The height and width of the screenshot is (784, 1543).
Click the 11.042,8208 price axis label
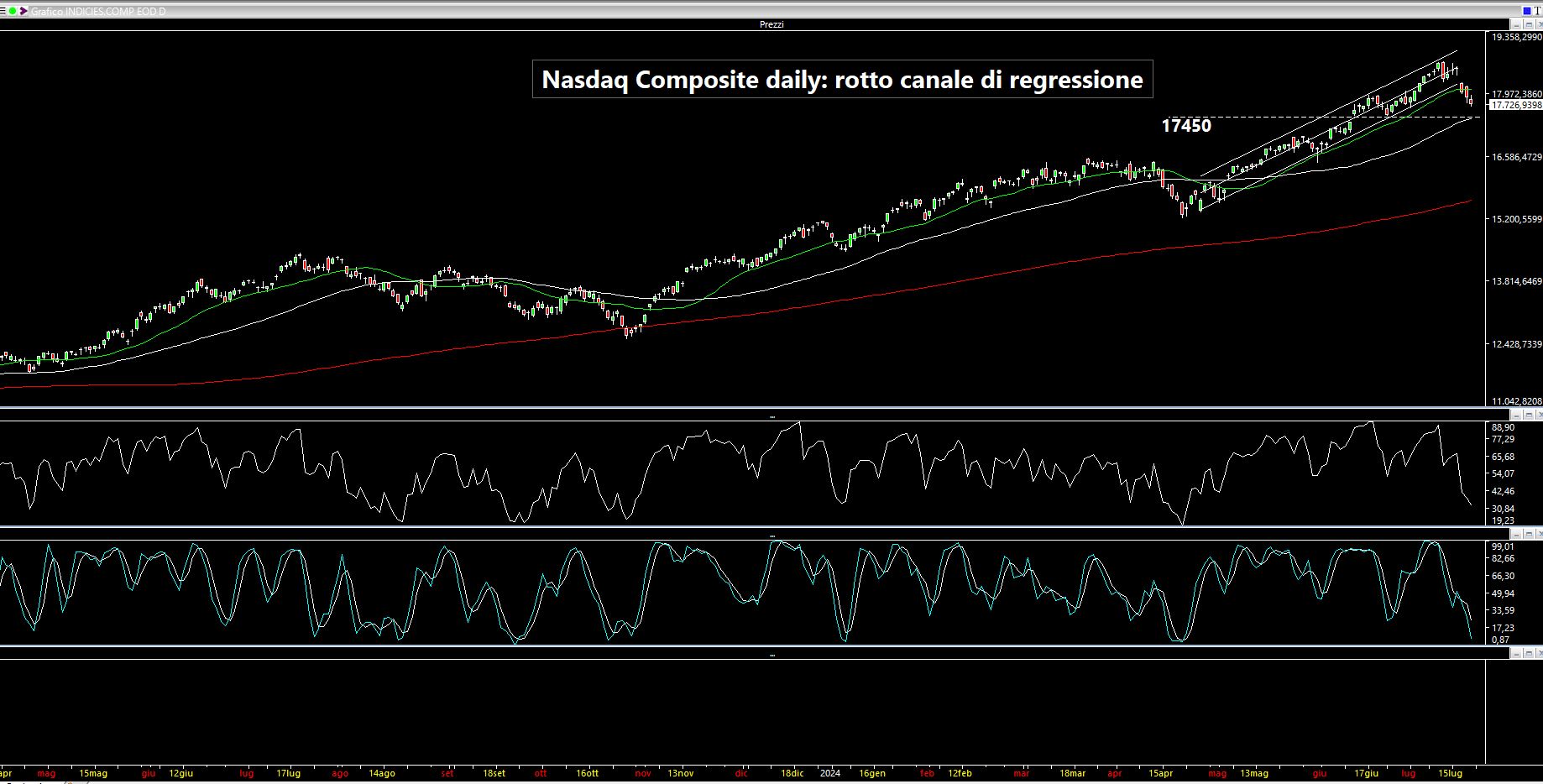pyautogui.click(x=1516, y=401)
